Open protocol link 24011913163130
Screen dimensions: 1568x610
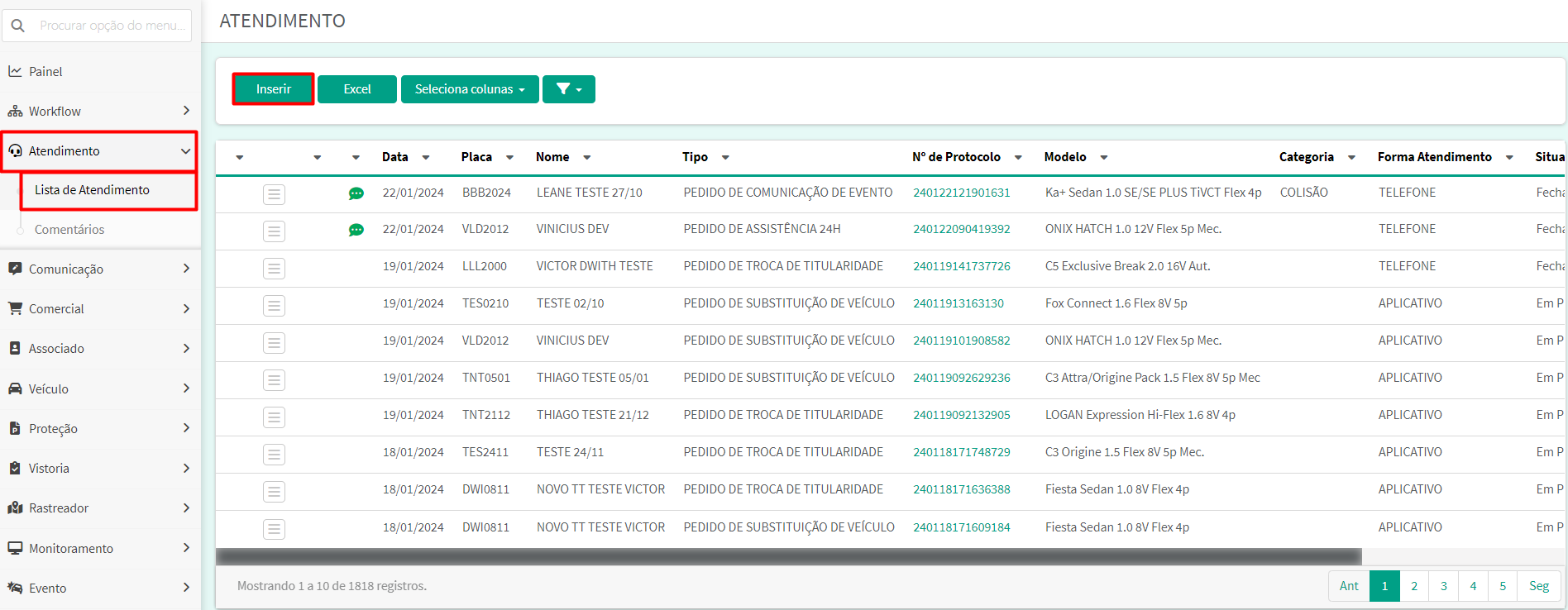[x=958, y=303]
